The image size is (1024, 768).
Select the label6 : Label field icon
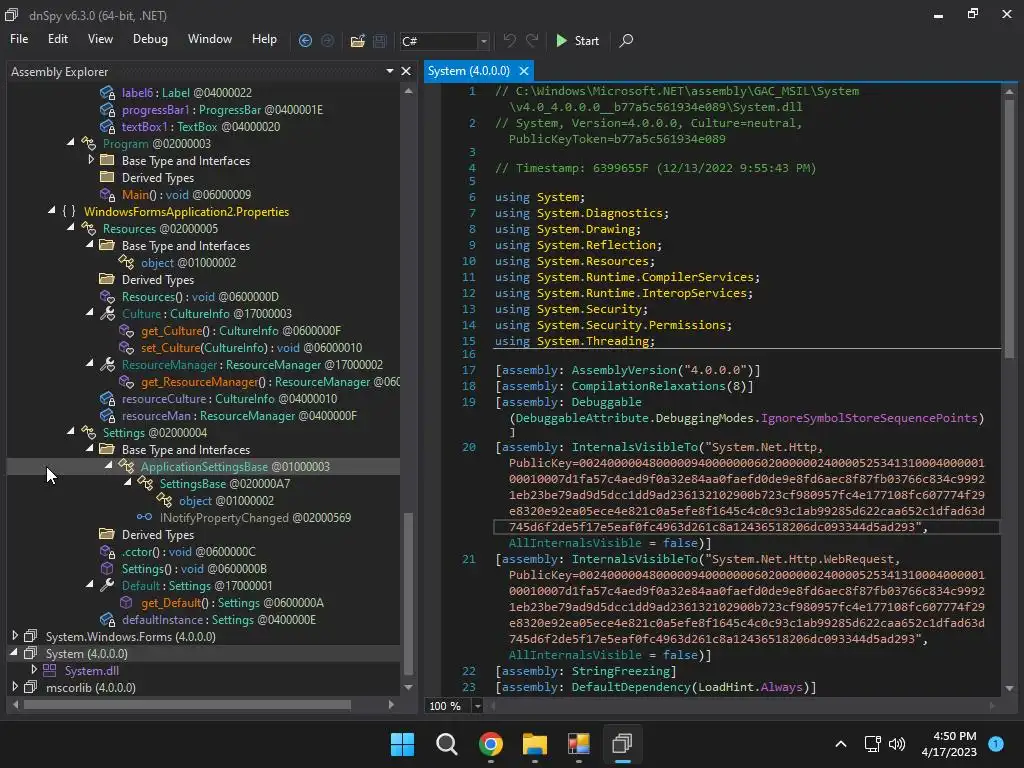pos(107,93)
